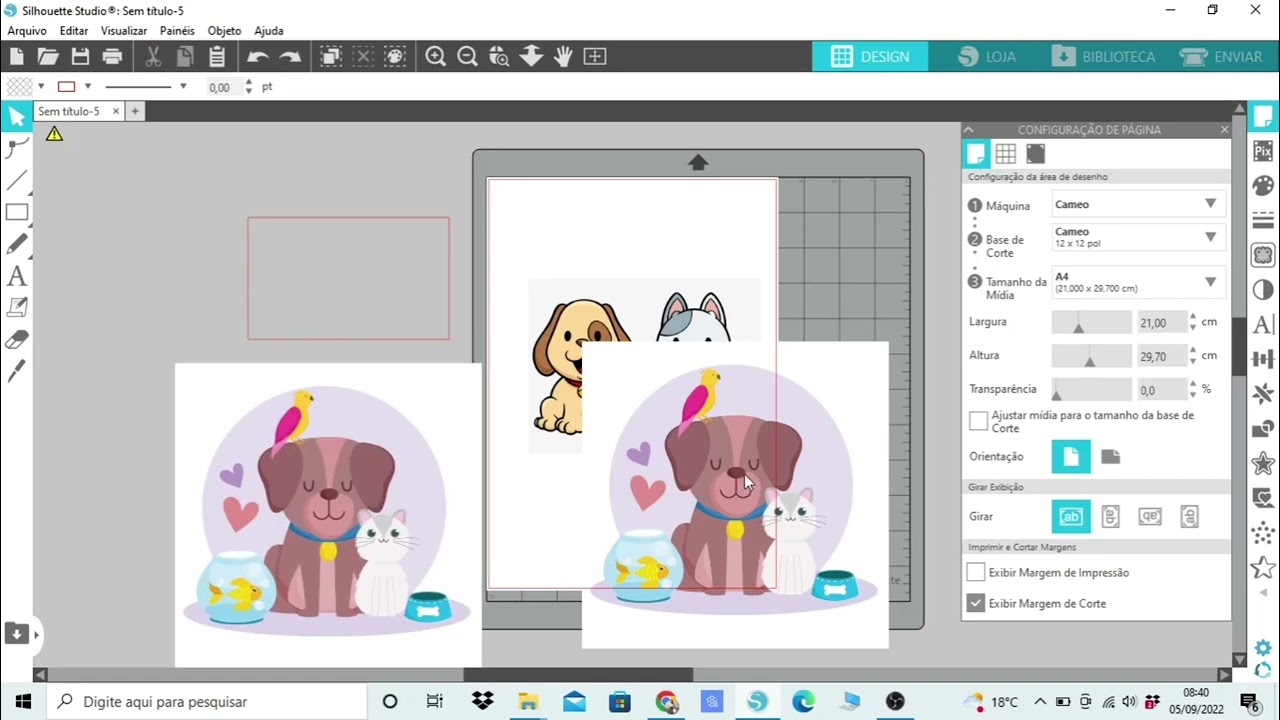Image resolution: width=1280 pixels, height=720 pixels.
Task: Open the Arquivo menu
Action: pyautogui.click(x=27, y=31)
